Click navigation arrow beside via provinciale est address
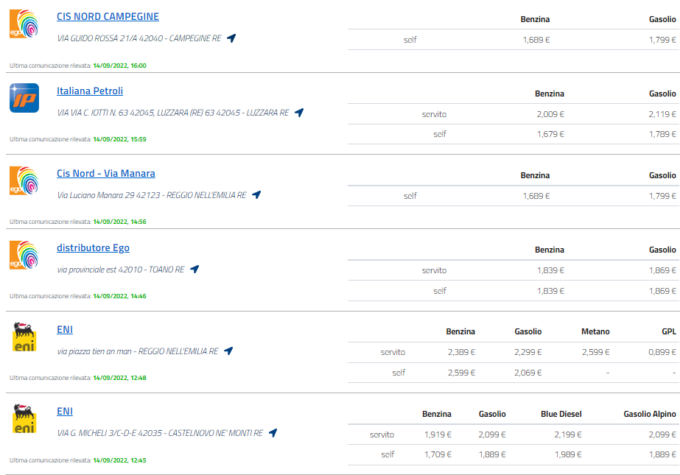The width and height of the screenshot is (680, 475). (x=195, y=269)
